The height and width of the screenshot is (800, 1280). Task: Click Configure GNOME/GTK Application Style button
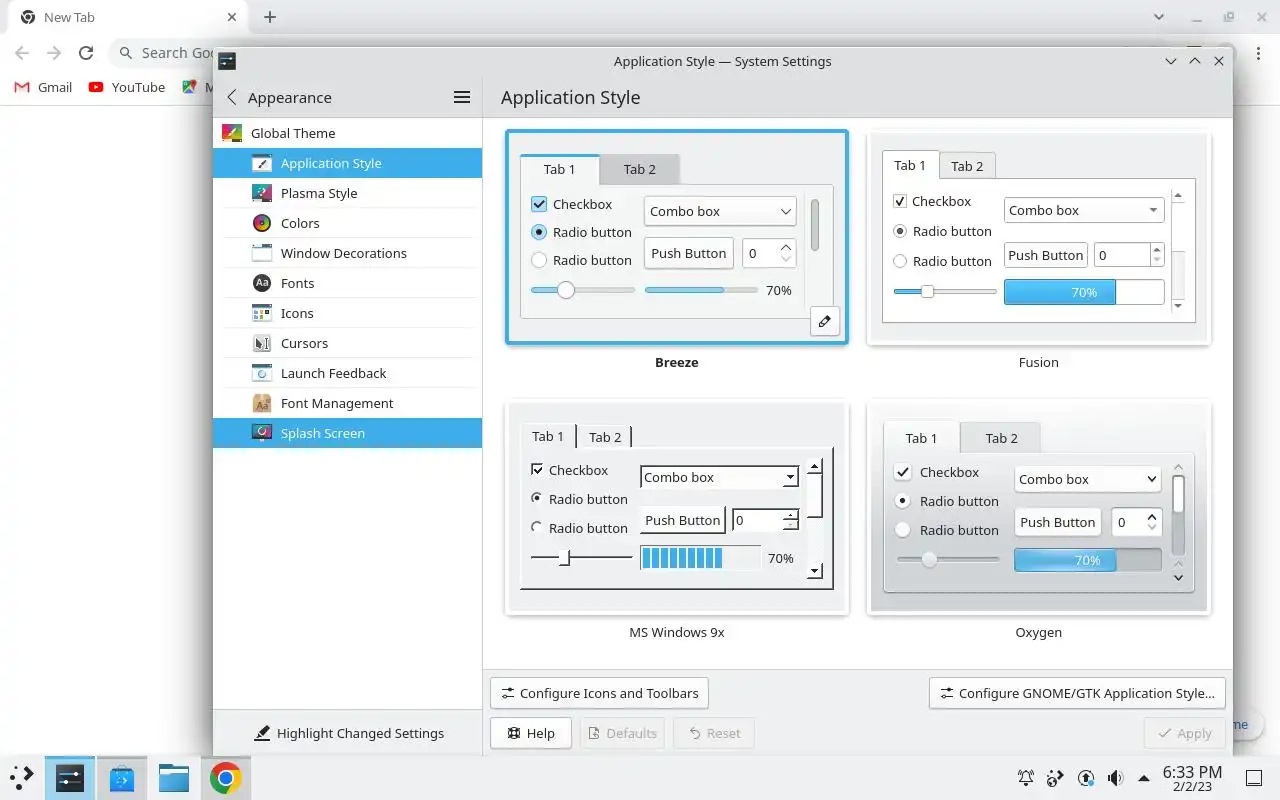click(1077, 693)
